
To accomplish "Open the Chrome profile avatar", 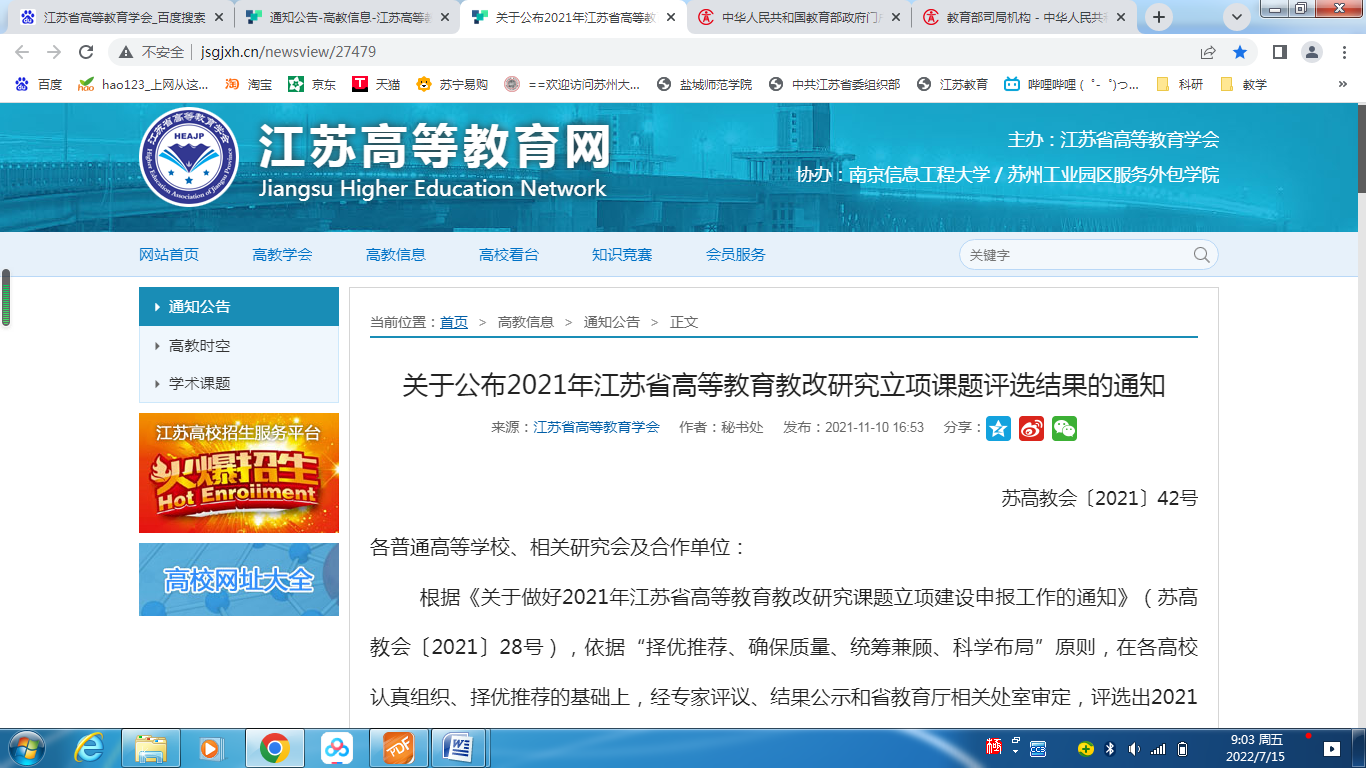I will coord(1311,52).
